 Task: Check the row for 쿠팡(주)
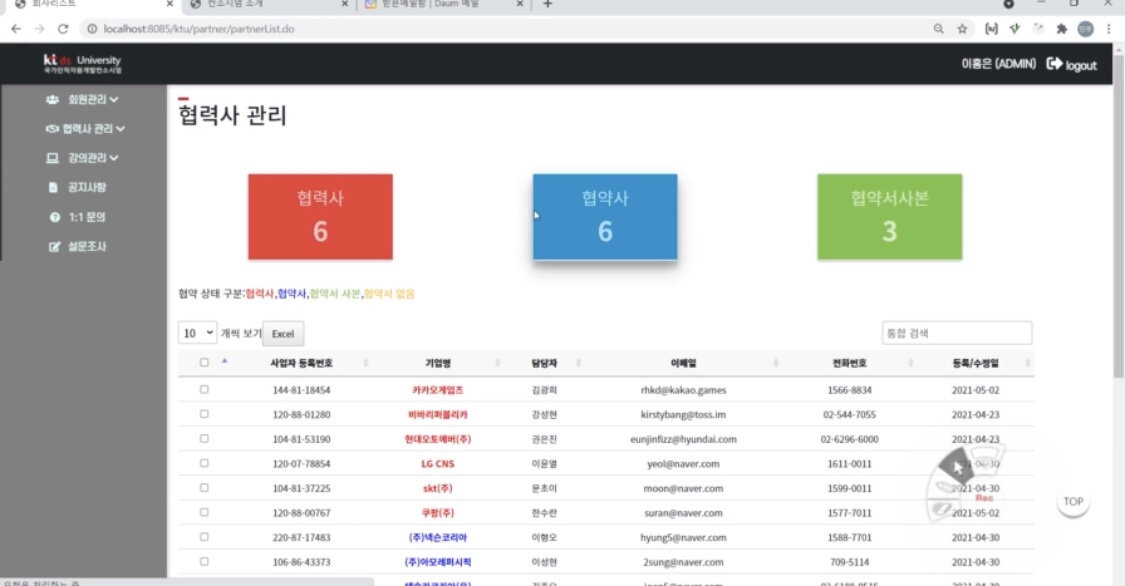coord(204,512)
